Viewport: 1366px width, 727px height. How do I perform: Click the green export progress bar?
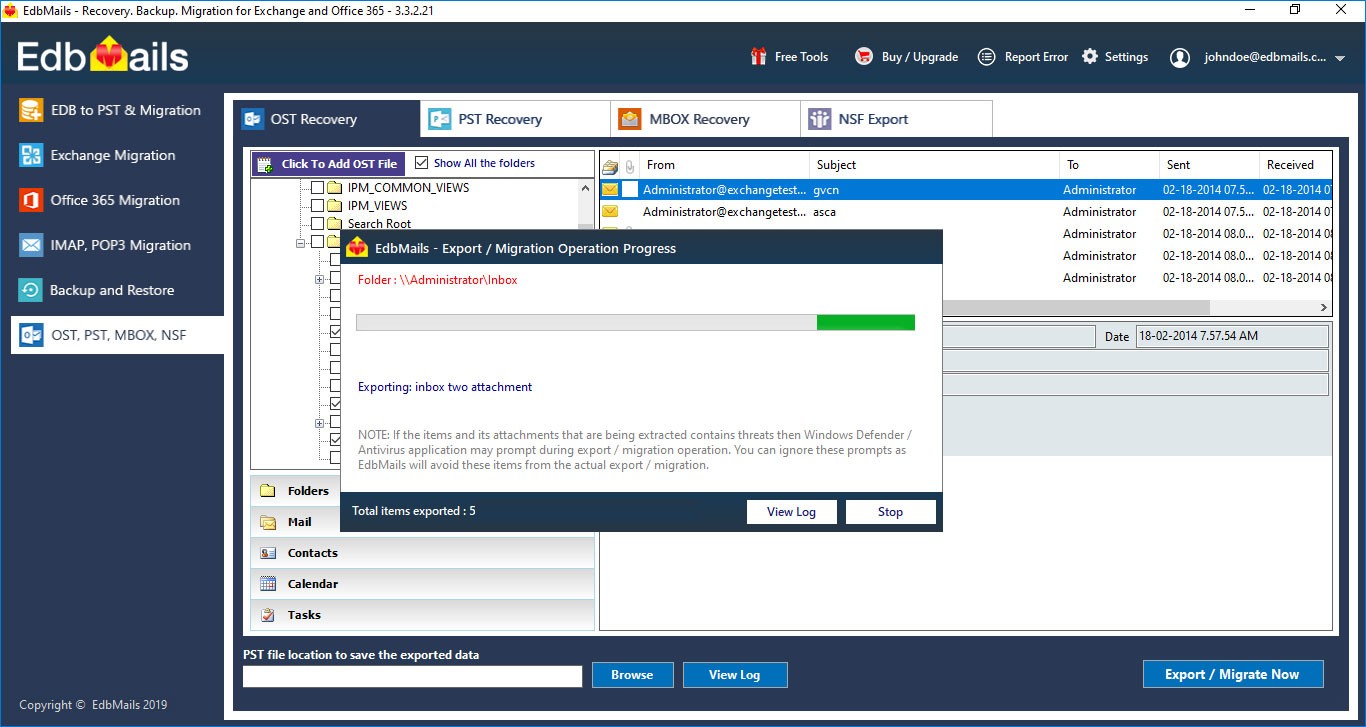tap(864, 322)
